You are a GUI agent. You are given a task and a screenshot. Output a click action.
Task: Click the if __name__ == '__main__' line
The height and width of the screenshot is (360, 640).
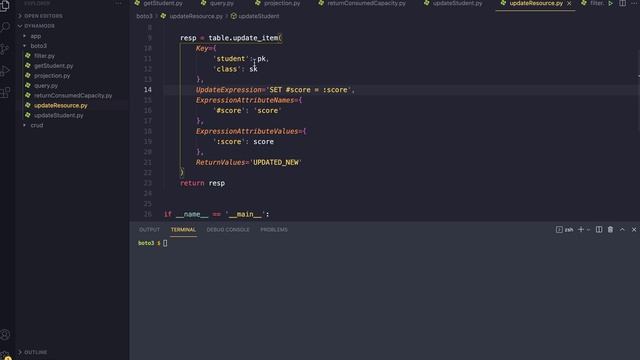pos(216,214)
